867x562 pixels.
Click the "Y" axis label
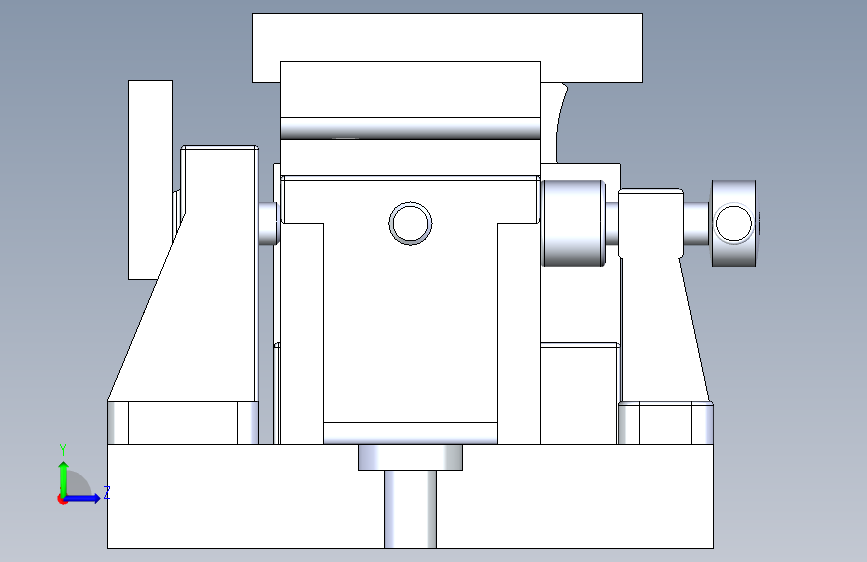(63, 450)
